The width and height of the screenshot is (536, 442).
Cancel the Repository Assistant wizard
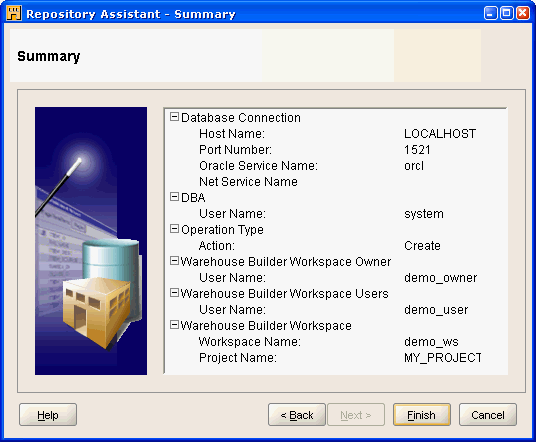[488, 415]
